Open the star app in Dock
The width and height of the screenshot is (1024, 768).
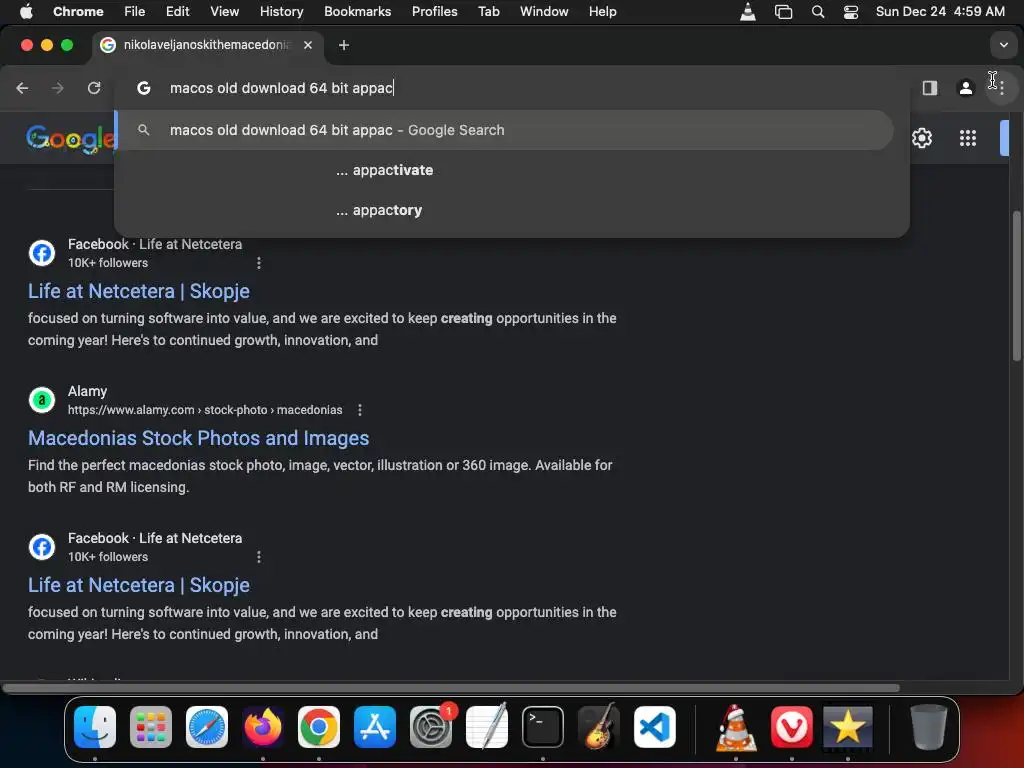pyautogui.click(x=847, y=727)
